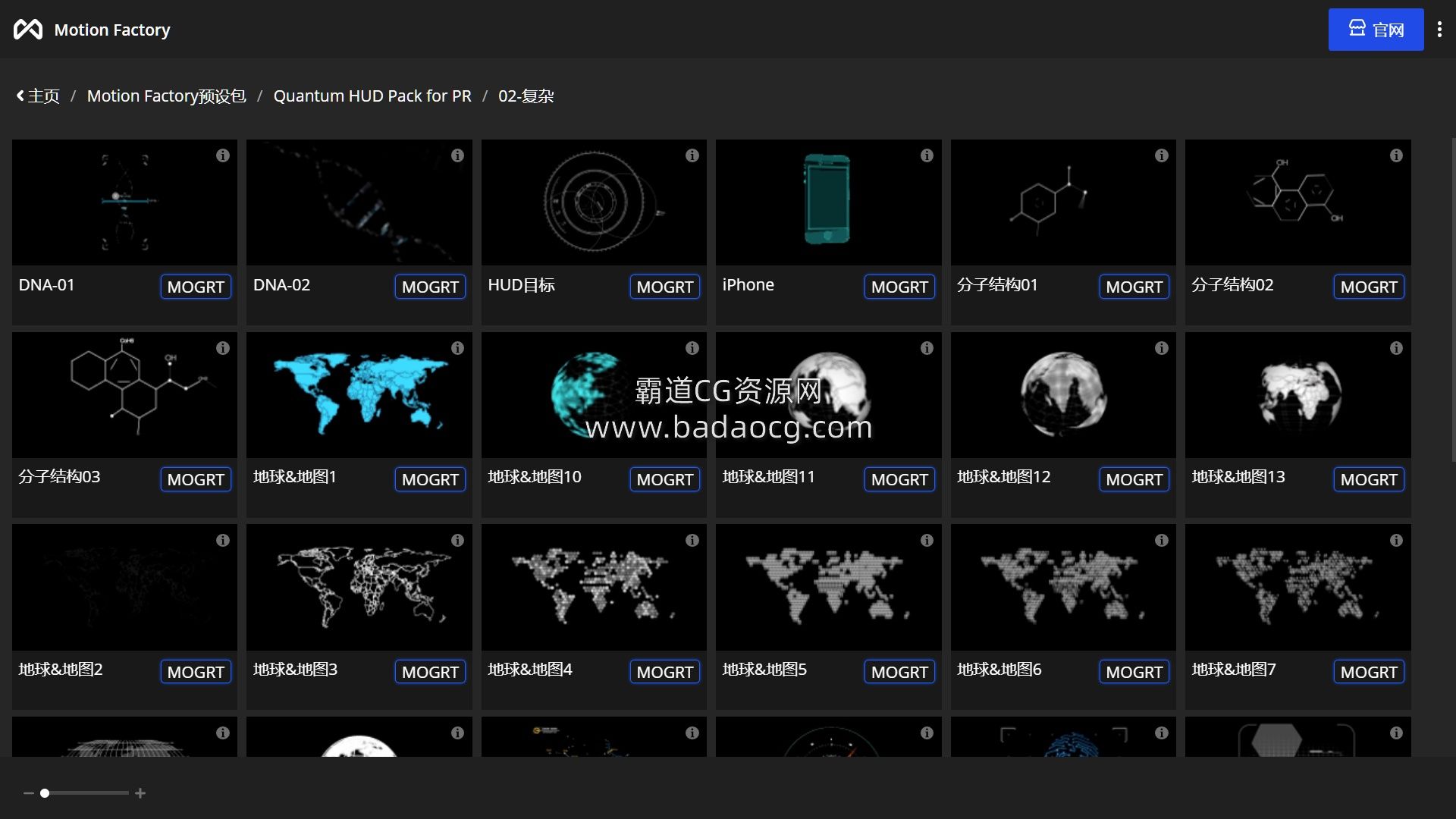Click the 分子结构02 label text
The height and width of the screenshot is (819, 1456).
click(x=1232, y=285)
